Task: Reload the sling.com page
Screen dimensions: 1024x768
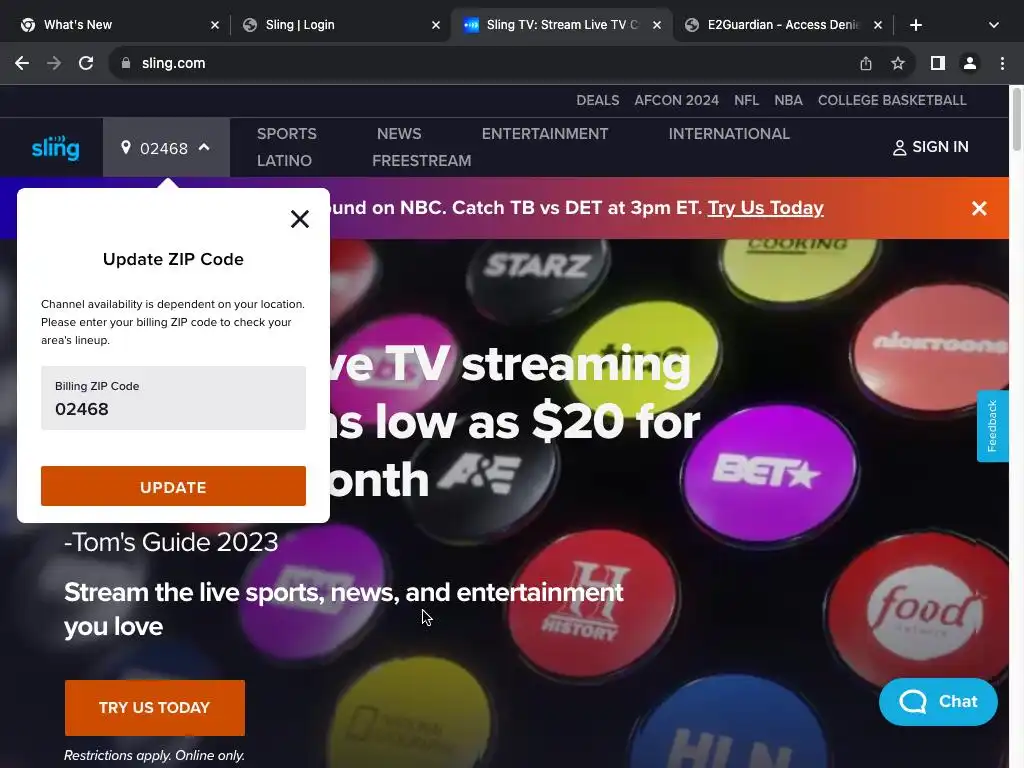Action: coord(86,63)
